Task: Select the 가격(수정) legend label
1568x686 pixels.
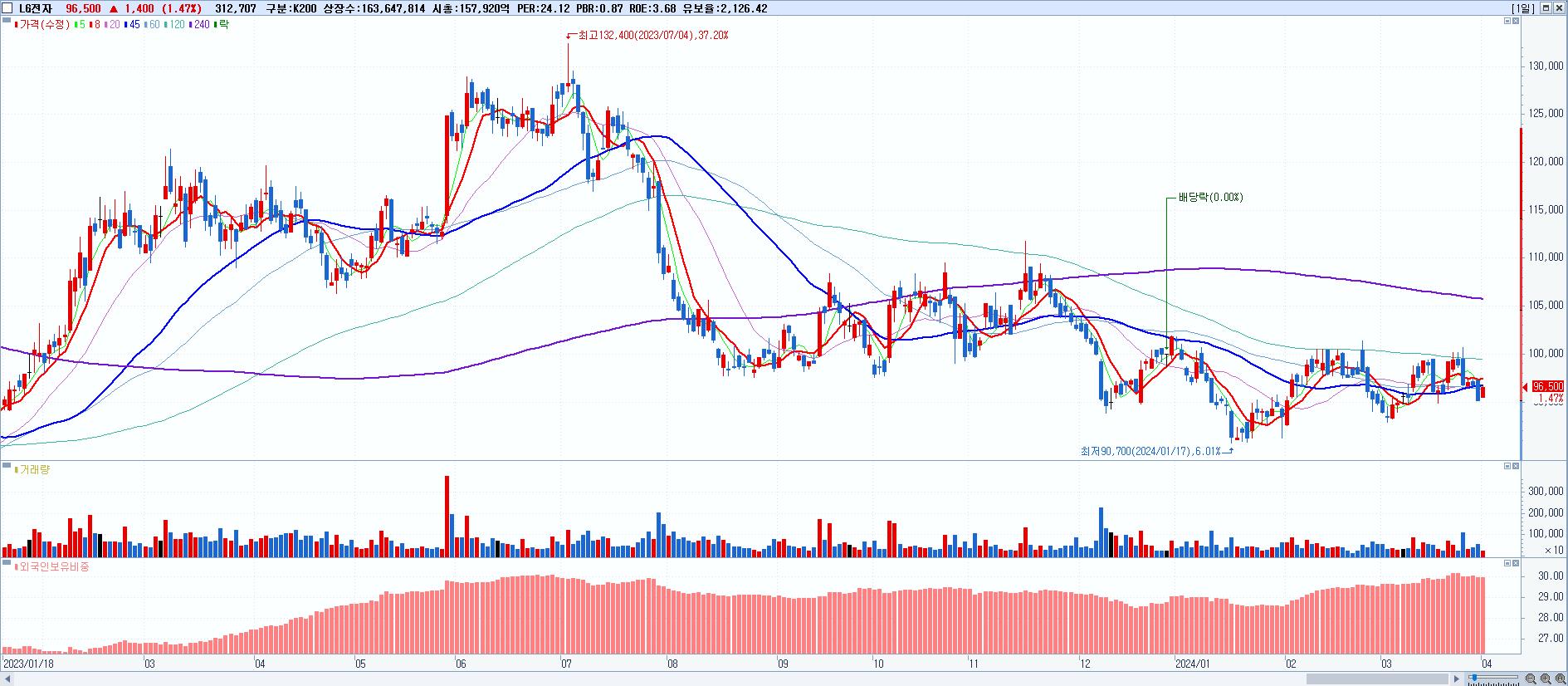Action: coord(43,25)
